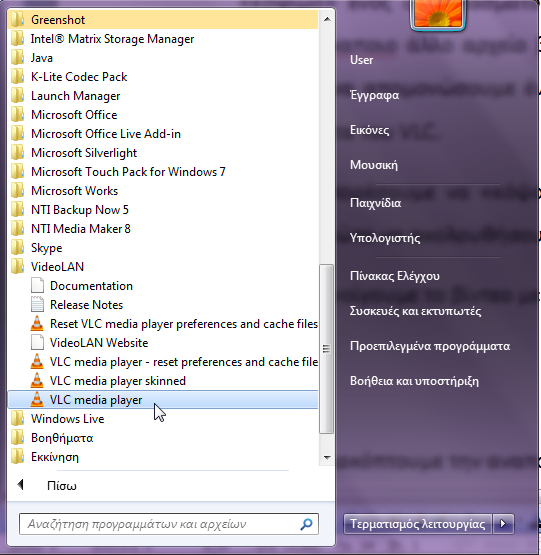Screen dimensions: 541x555
Task: Click the K-Lite Codec Pack folder icon
Action: (17, 77)
